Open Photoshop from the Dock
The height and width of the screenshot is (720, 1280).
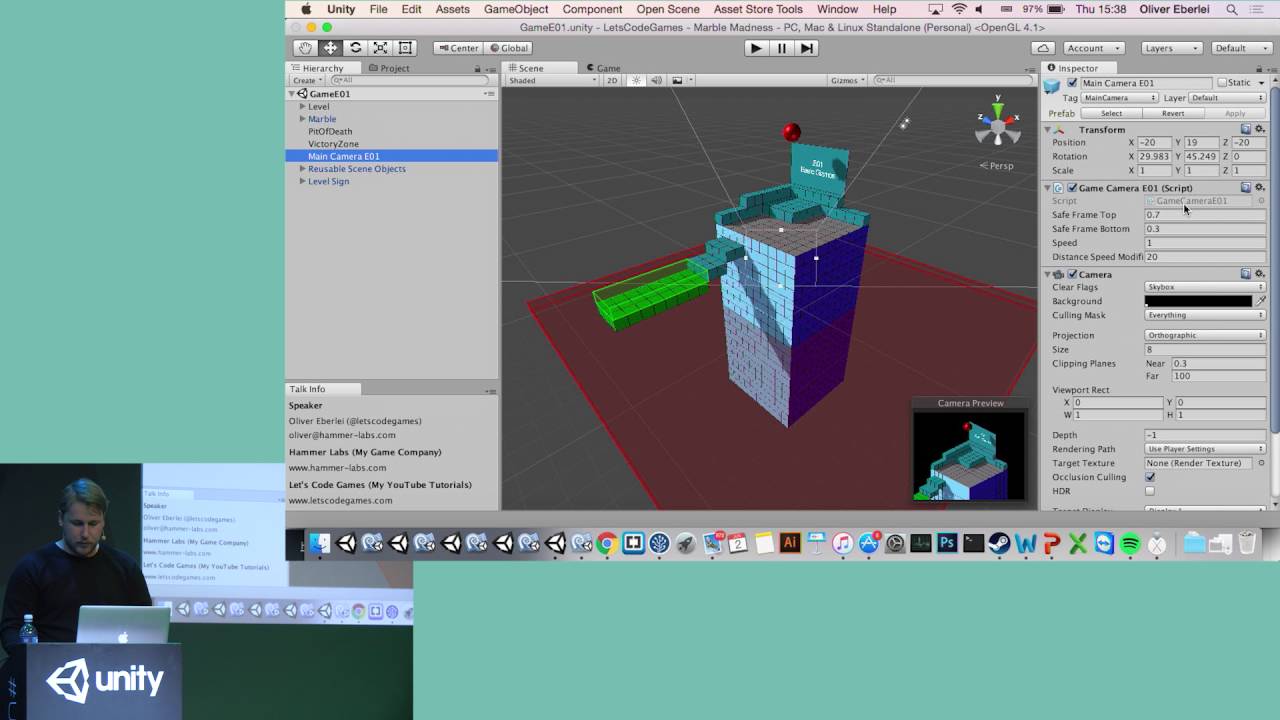947,544
